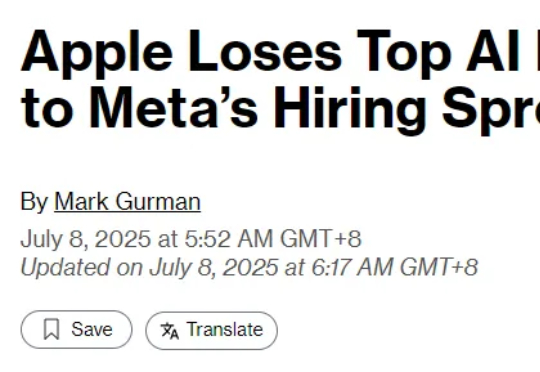The image size is (540, 372).
Task: Click the 'July 8, 2025' publication date
Action: tap(86, 238)
